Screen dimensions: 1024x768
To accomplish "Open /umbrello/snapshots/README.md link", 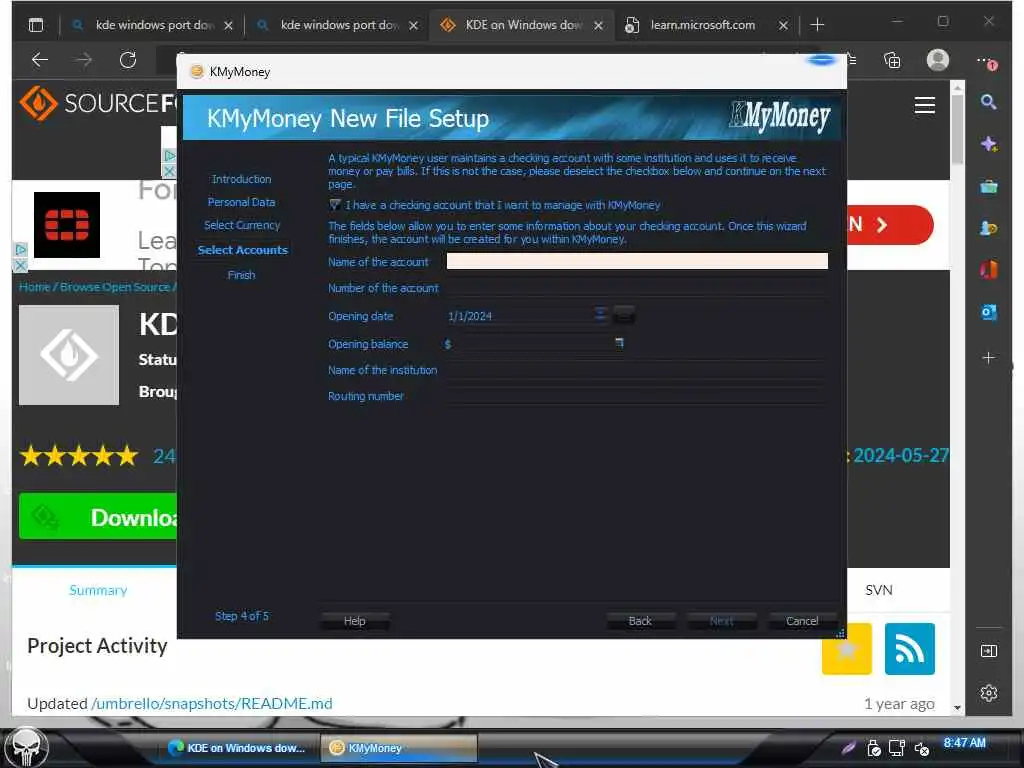I will click(212, 703).
